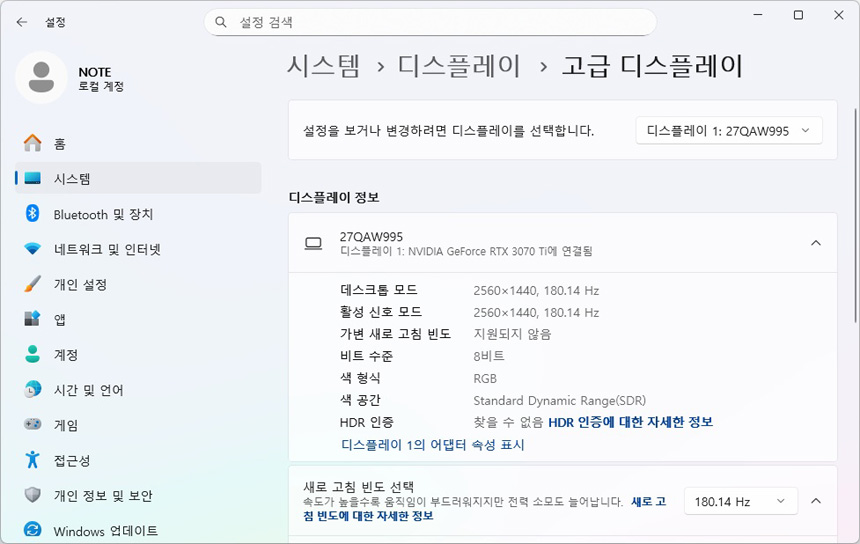The image size is (860, 544).
Task: Select 앱 in the sidebar
Action: [x=60, y=319]
